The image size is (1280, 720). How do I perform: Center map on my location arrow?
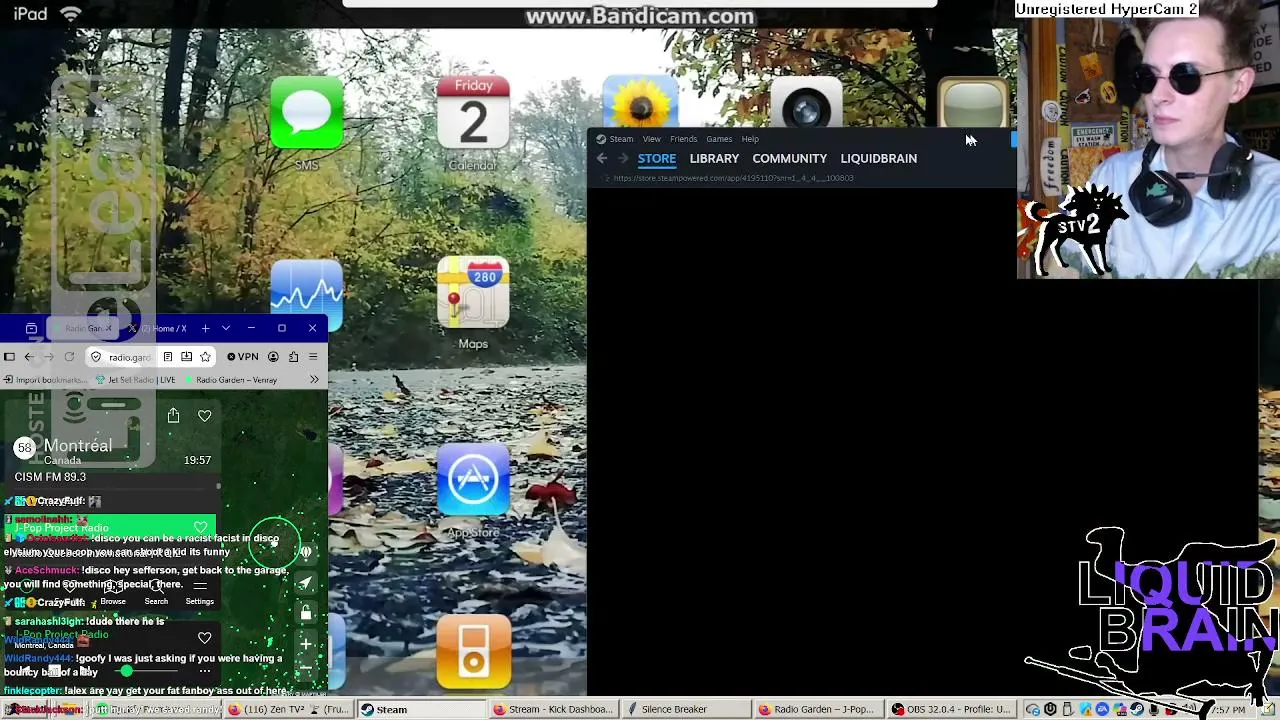pyautogui.click(x=306, y=582)
